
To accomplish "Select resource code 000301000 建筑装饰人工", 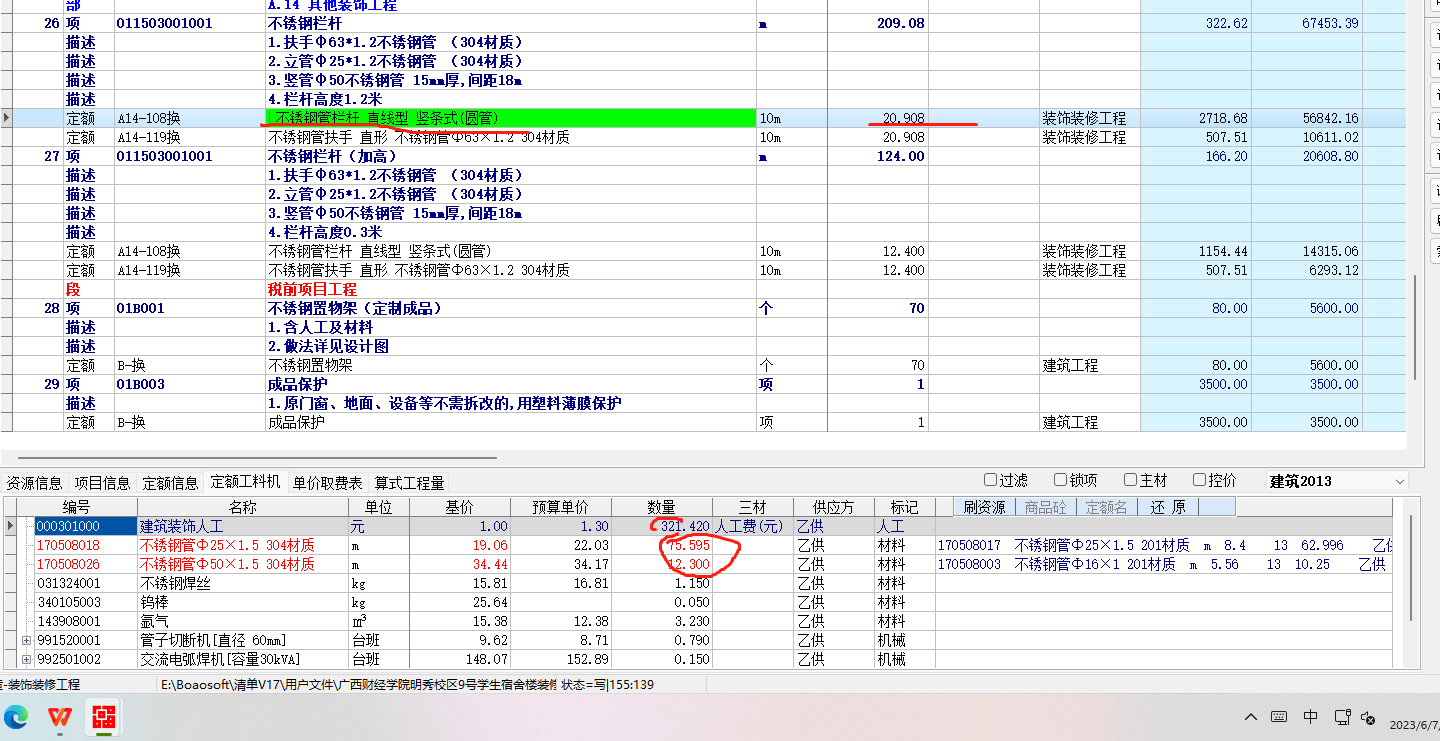I will tap(84, 526).
